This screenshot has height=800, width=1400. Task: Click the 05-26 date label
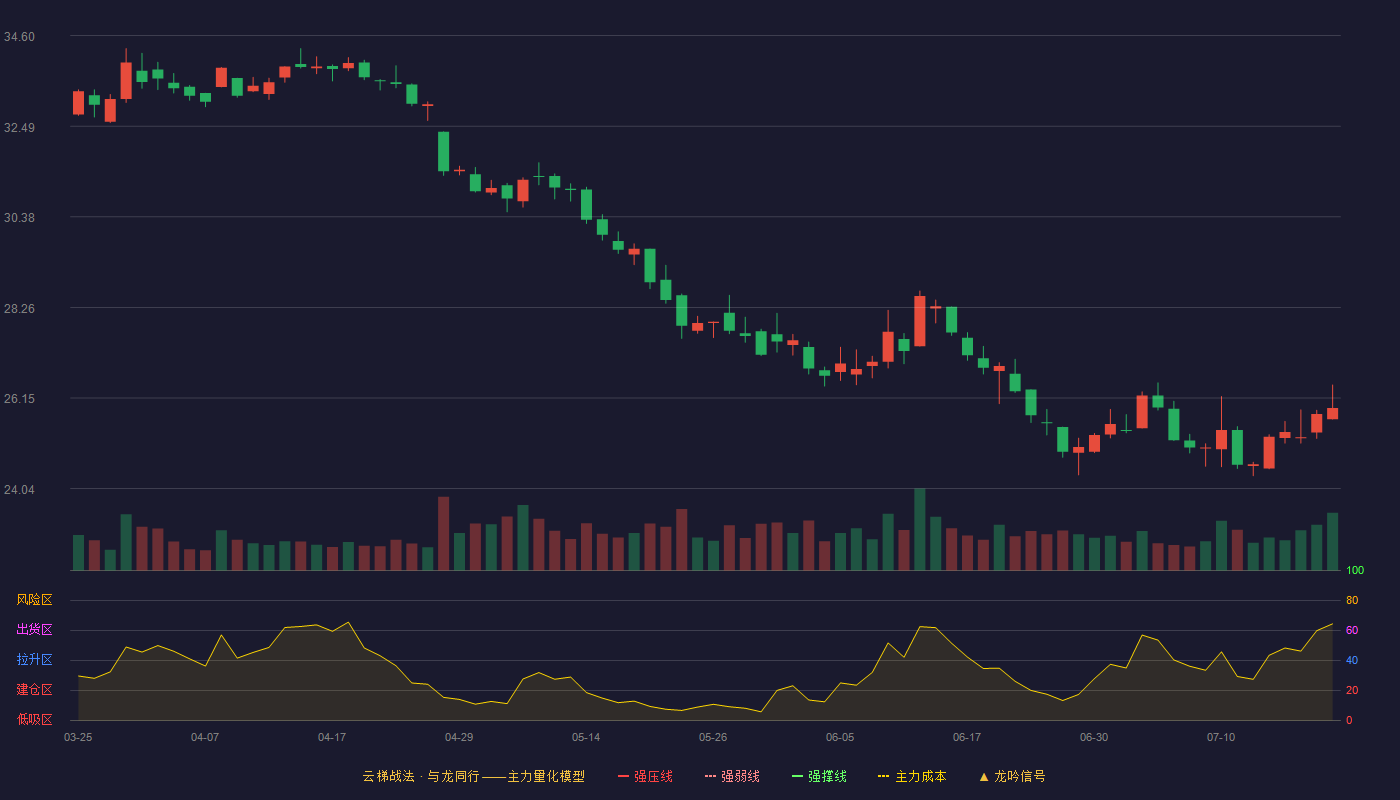tap(713, 737)
